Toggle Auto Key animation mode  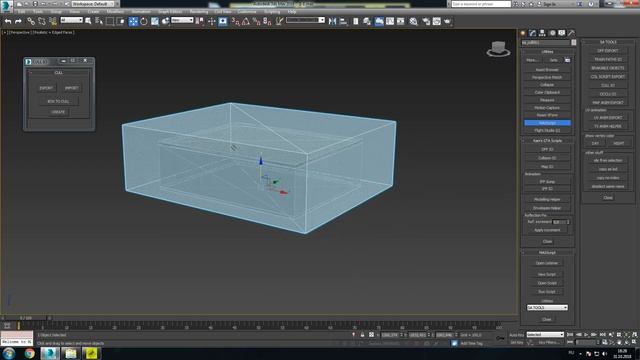[517, 335]
